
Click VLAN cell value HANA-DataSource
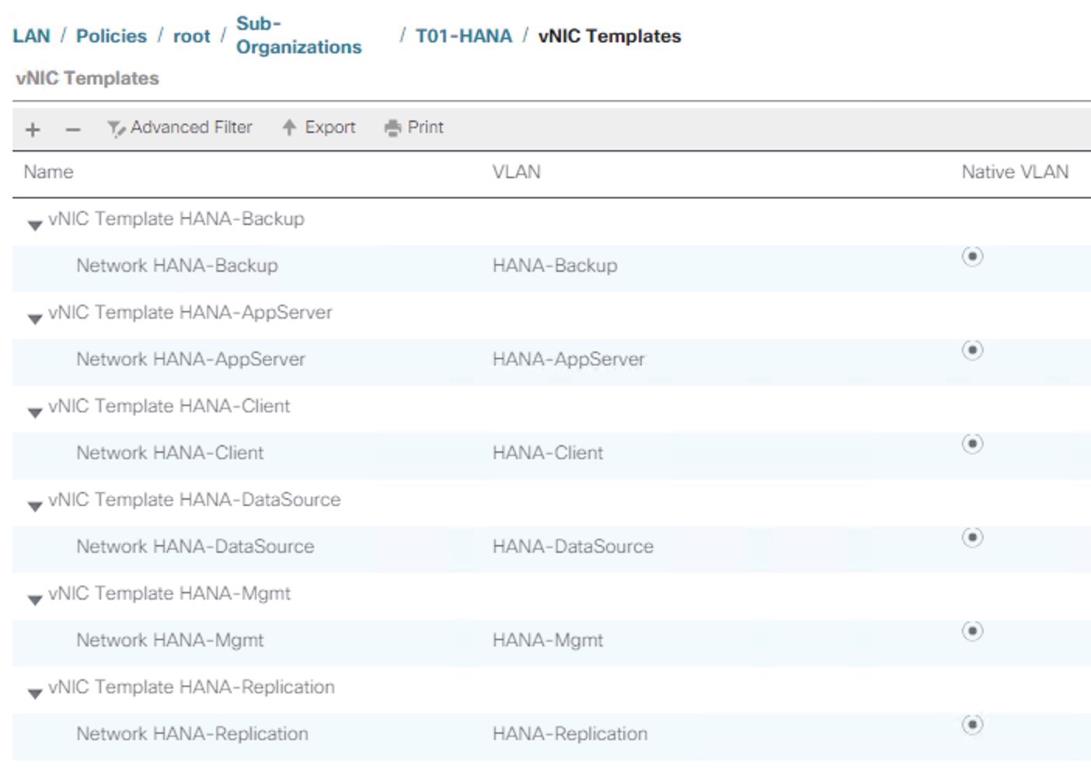click(573, 547)
